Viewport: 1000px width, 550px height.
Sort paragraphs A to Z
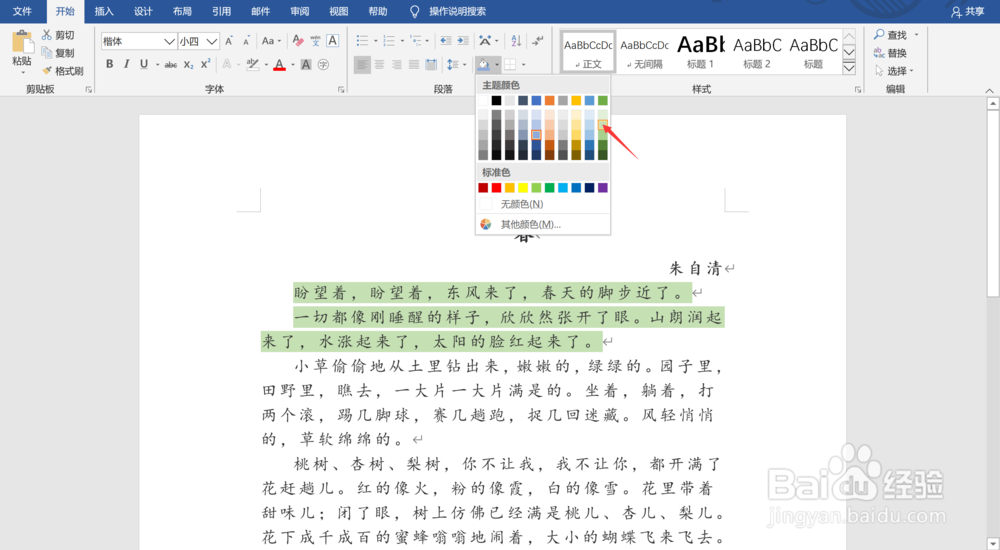click(x=516, y=41)
